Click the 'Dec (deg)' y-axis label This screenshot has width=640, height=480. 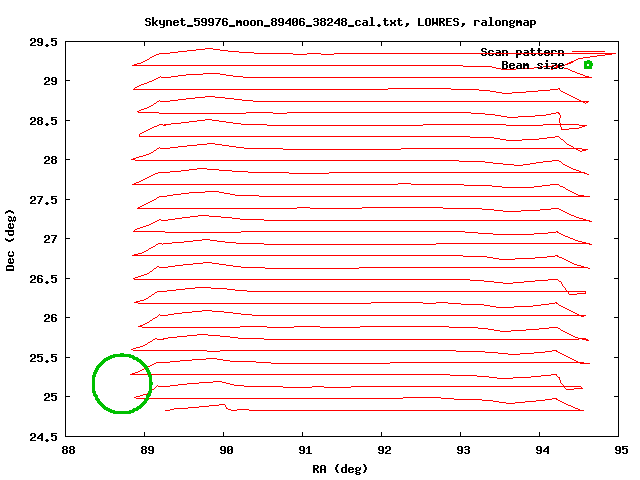pyautogui.click(x=10, y=240)
